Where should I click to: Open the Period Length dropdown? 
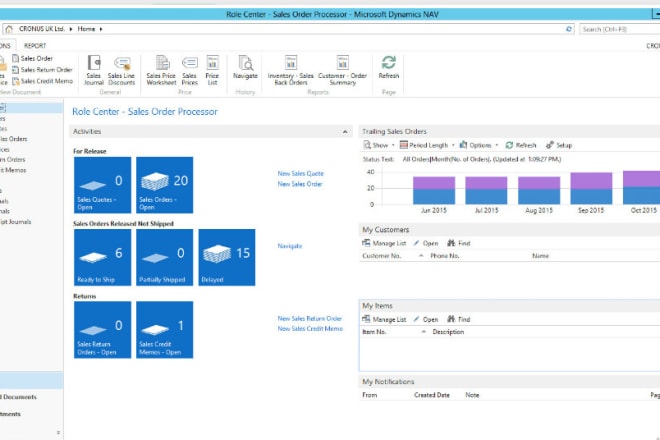pyautogui.click(x=427, y=145)
